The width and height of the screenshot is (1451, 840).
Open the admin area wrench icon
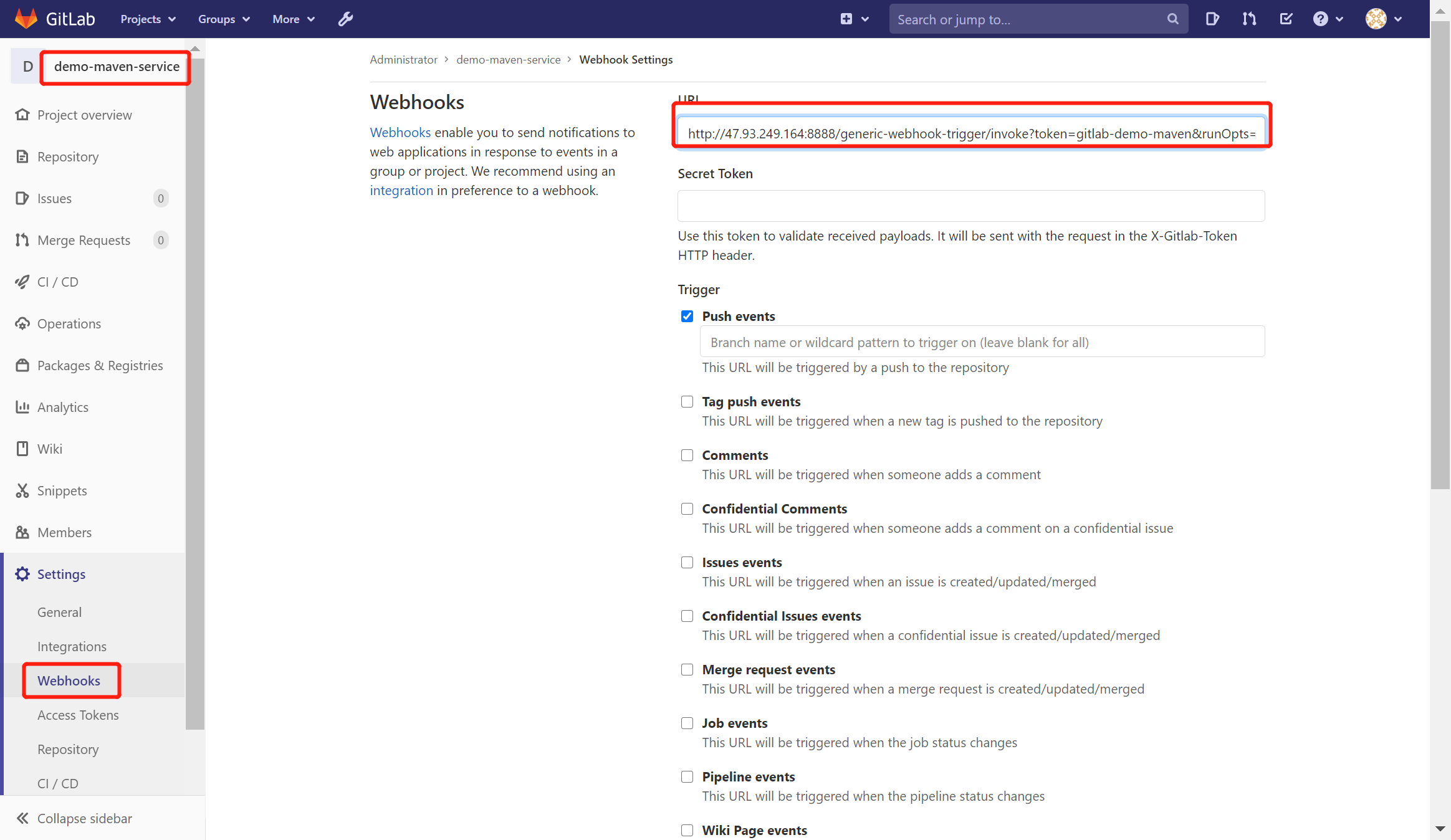345,19
